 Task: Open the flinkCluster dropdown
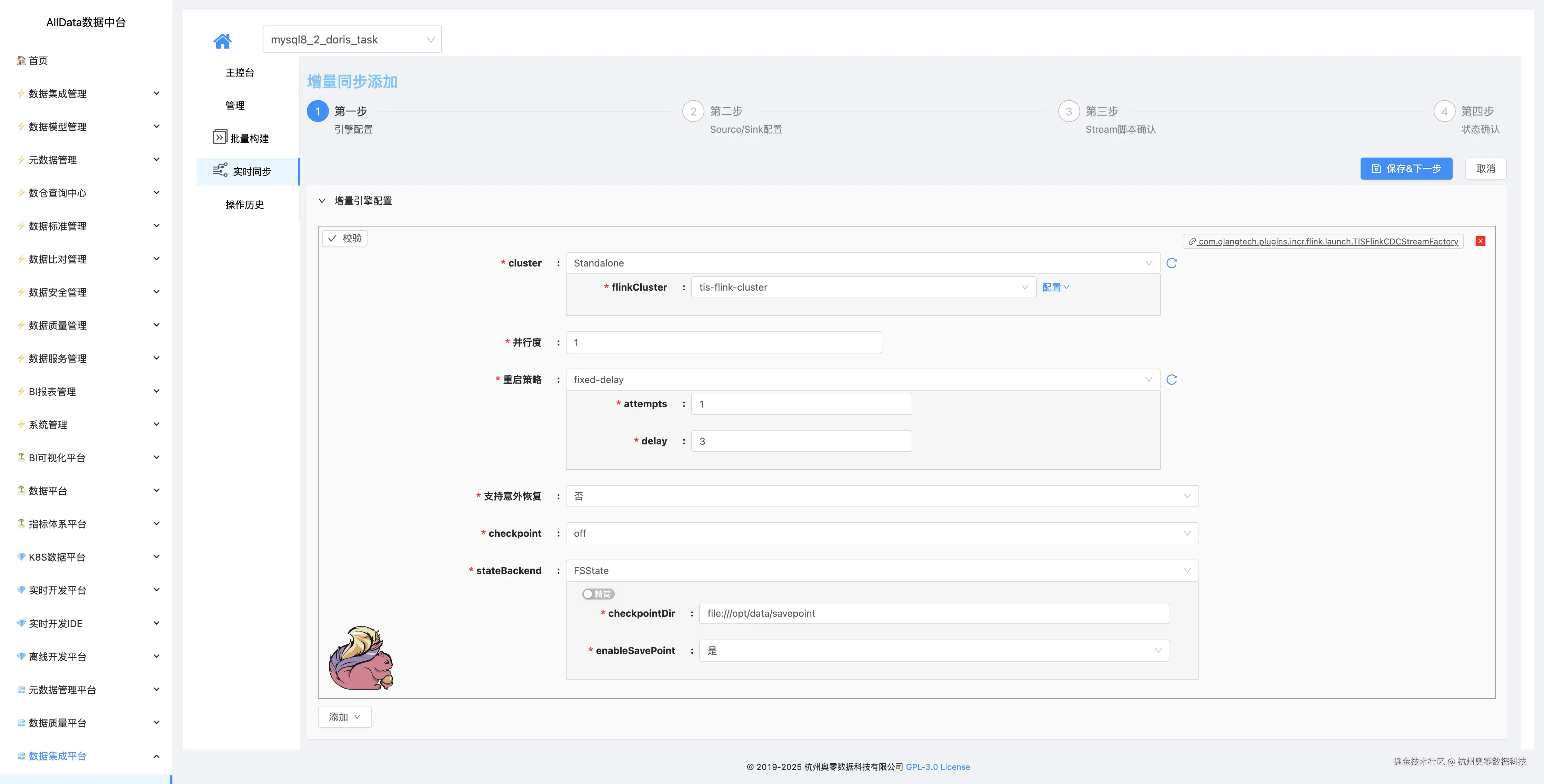tap(863, 287)
